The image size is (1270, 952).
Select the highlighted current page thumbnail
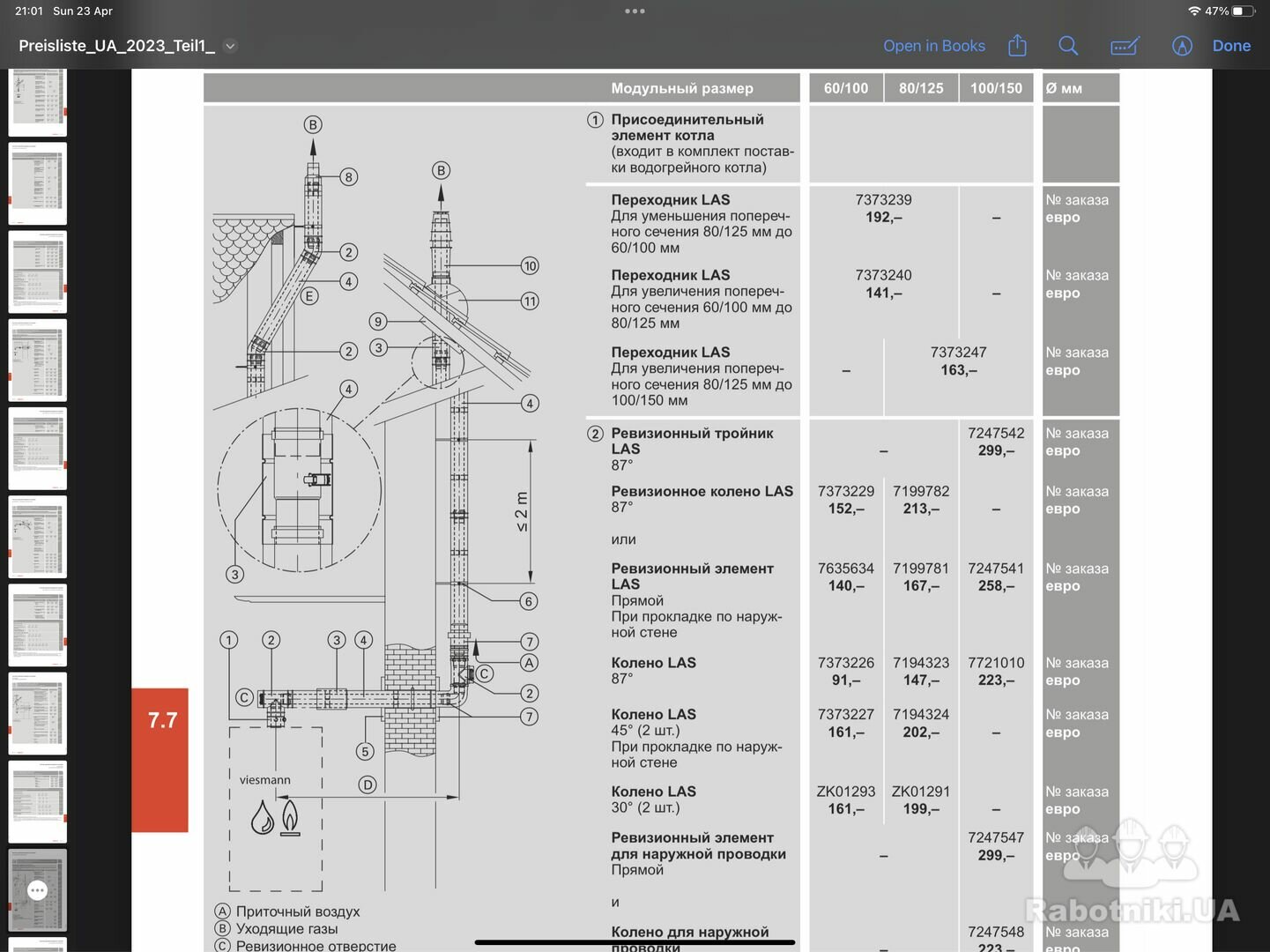pos(37,889)
